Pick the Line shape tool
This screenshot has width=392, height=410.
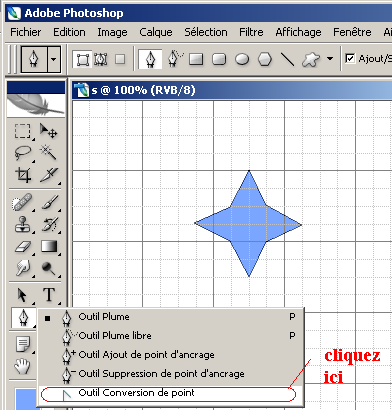[287, 60]
